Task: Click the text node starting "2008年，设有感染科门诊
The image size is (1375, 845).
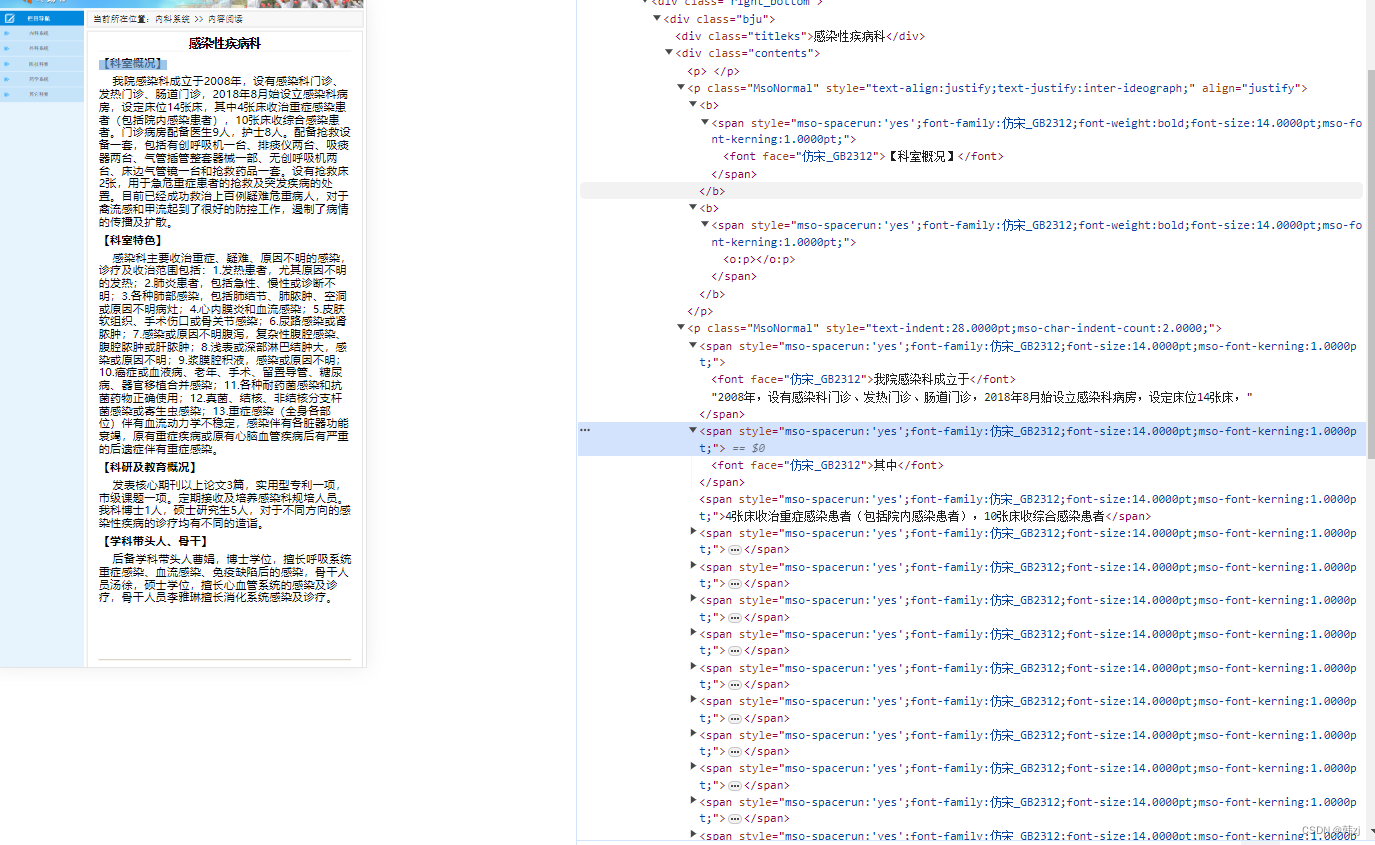Action: [982, 397]
